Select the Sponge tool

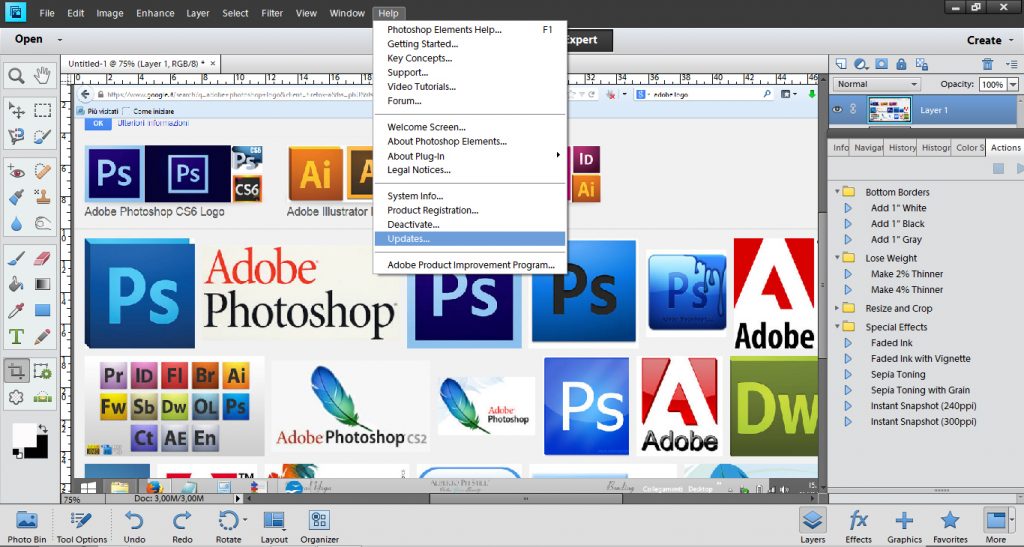coord(42,224)
